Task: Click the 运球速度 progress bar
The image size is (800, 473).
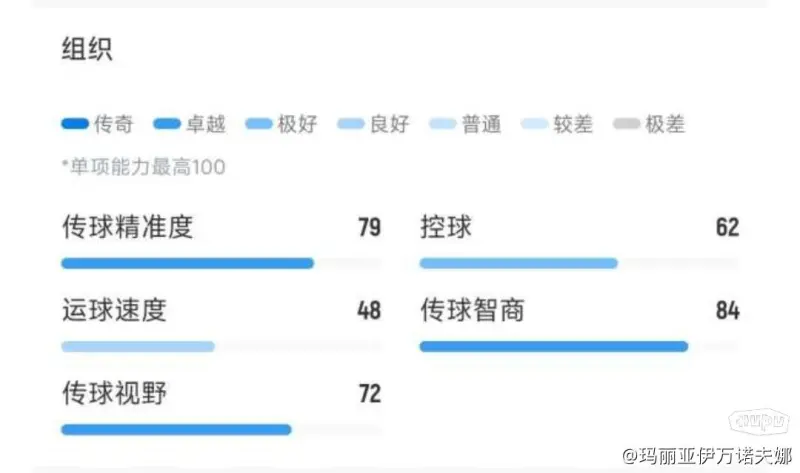Action: click(221, 346)
